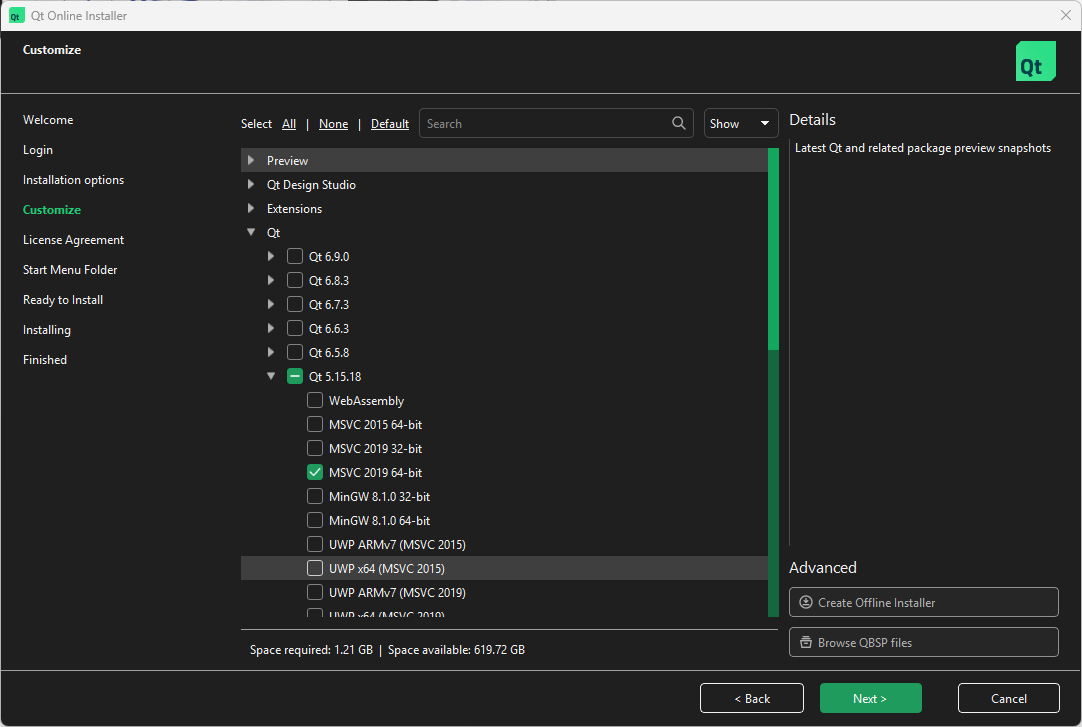Open the License Agreement step
The width and height of the screenshot is (1082, 727).
tap(73, 240)
